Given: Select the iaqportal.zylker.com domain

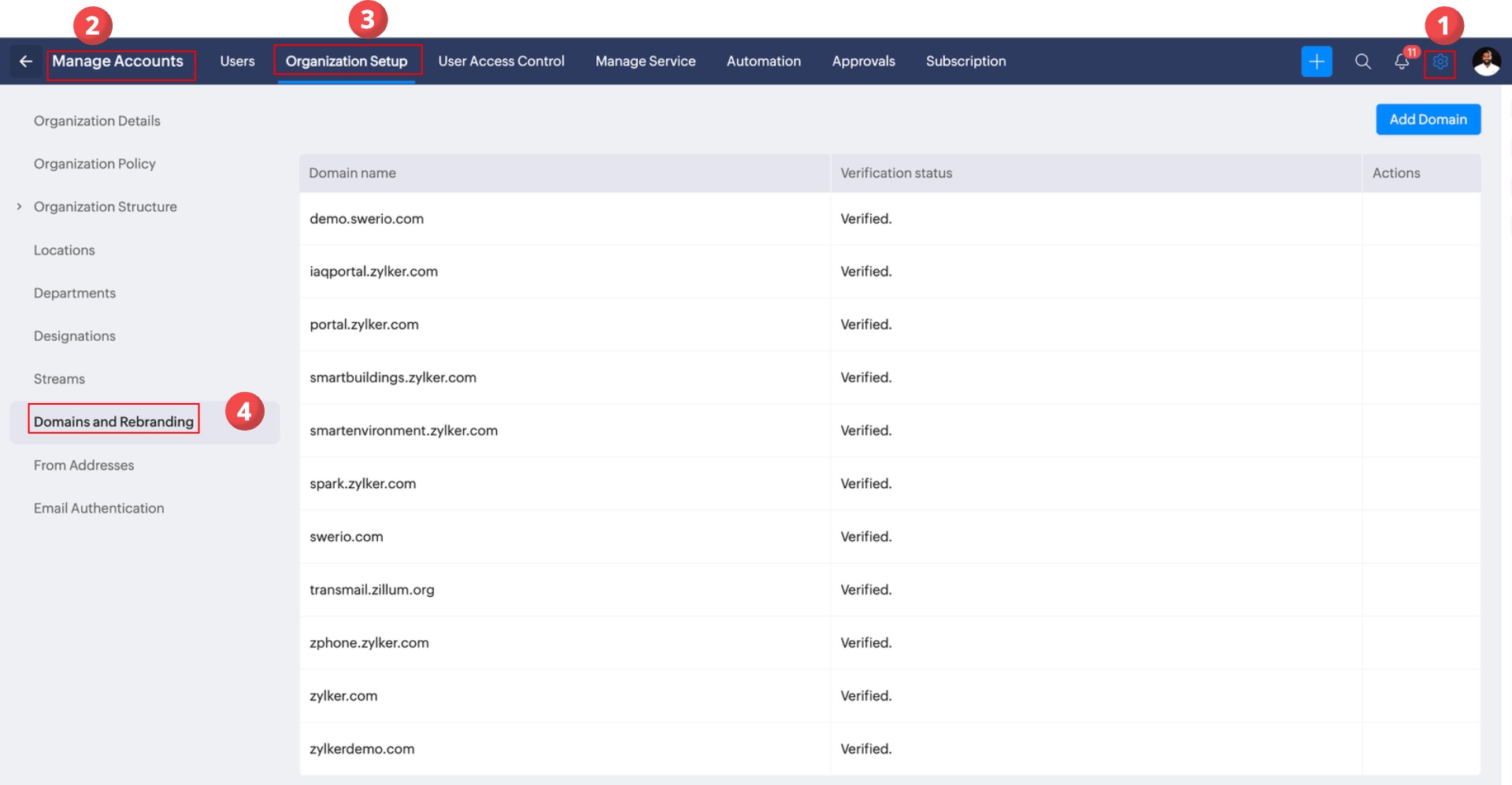Looking at the screenshot, I should tap(374, 272).
